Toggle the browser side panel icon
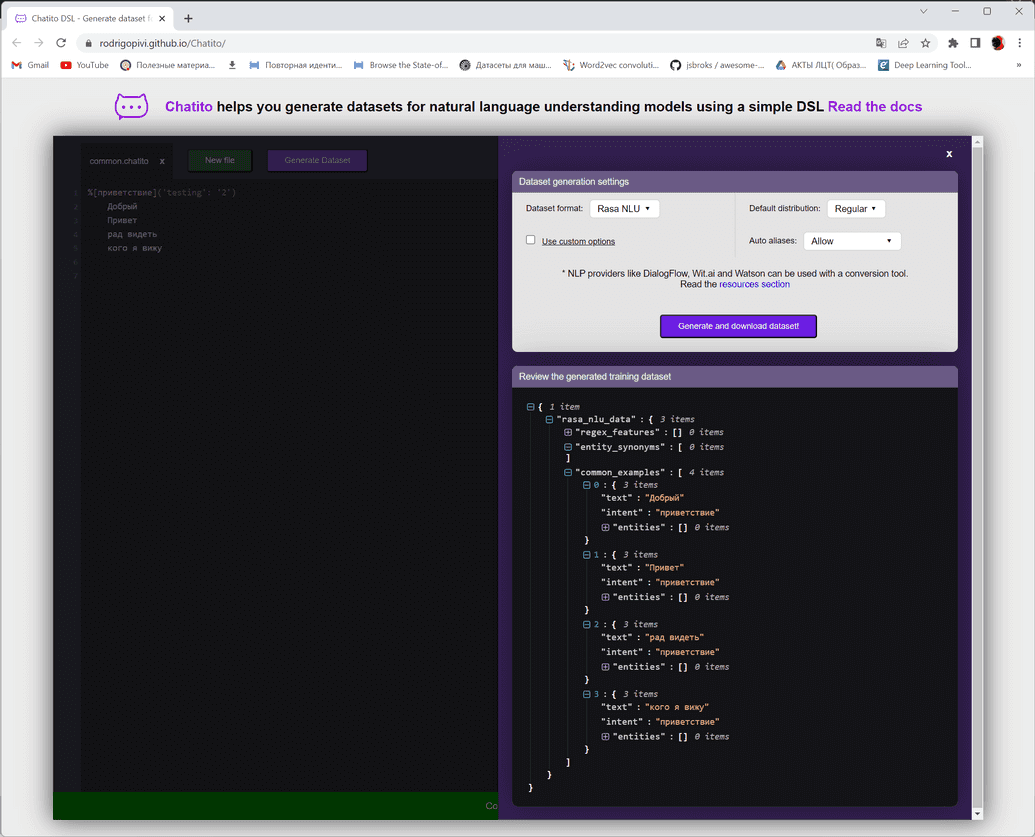This screenshot has height=837, width=1035. click(x=975, y=43)
